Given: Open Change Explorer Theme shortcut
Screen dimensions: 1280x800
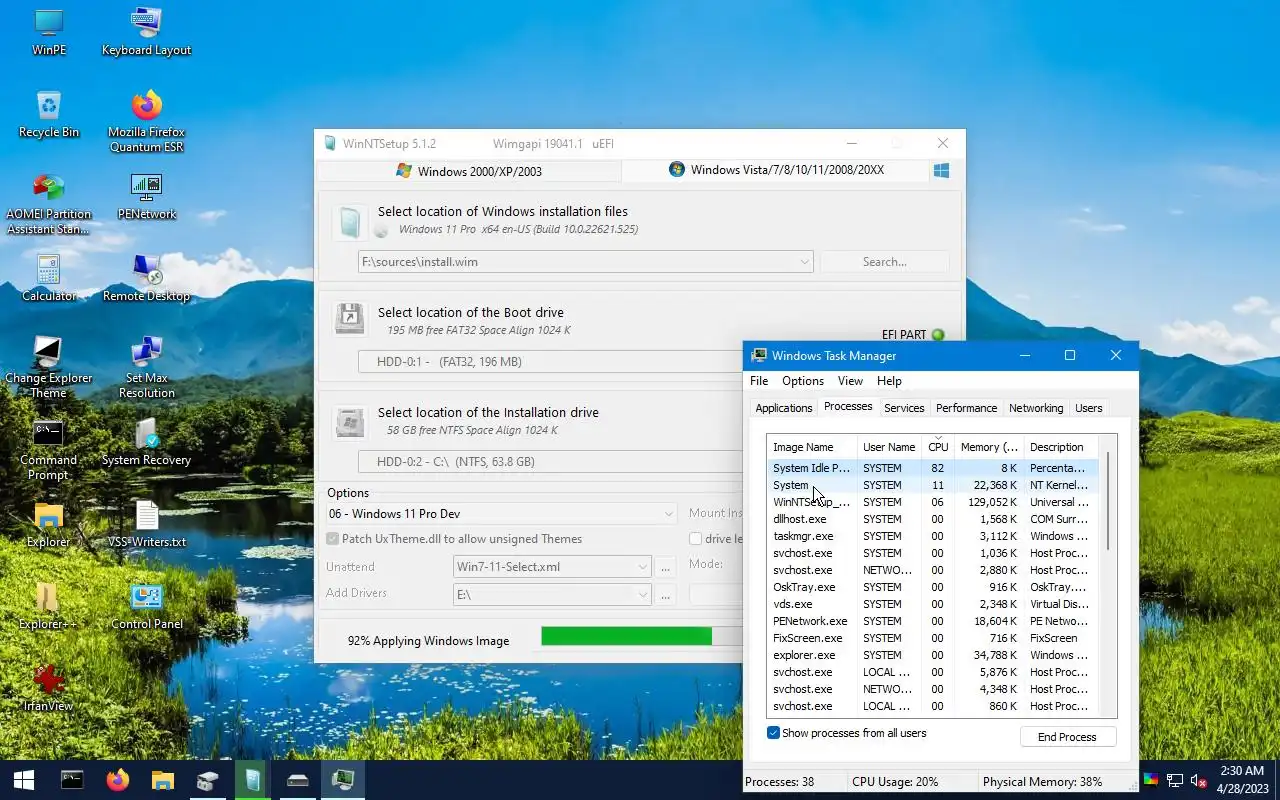Looking at the screenshot, I should (x=48, y=367).
